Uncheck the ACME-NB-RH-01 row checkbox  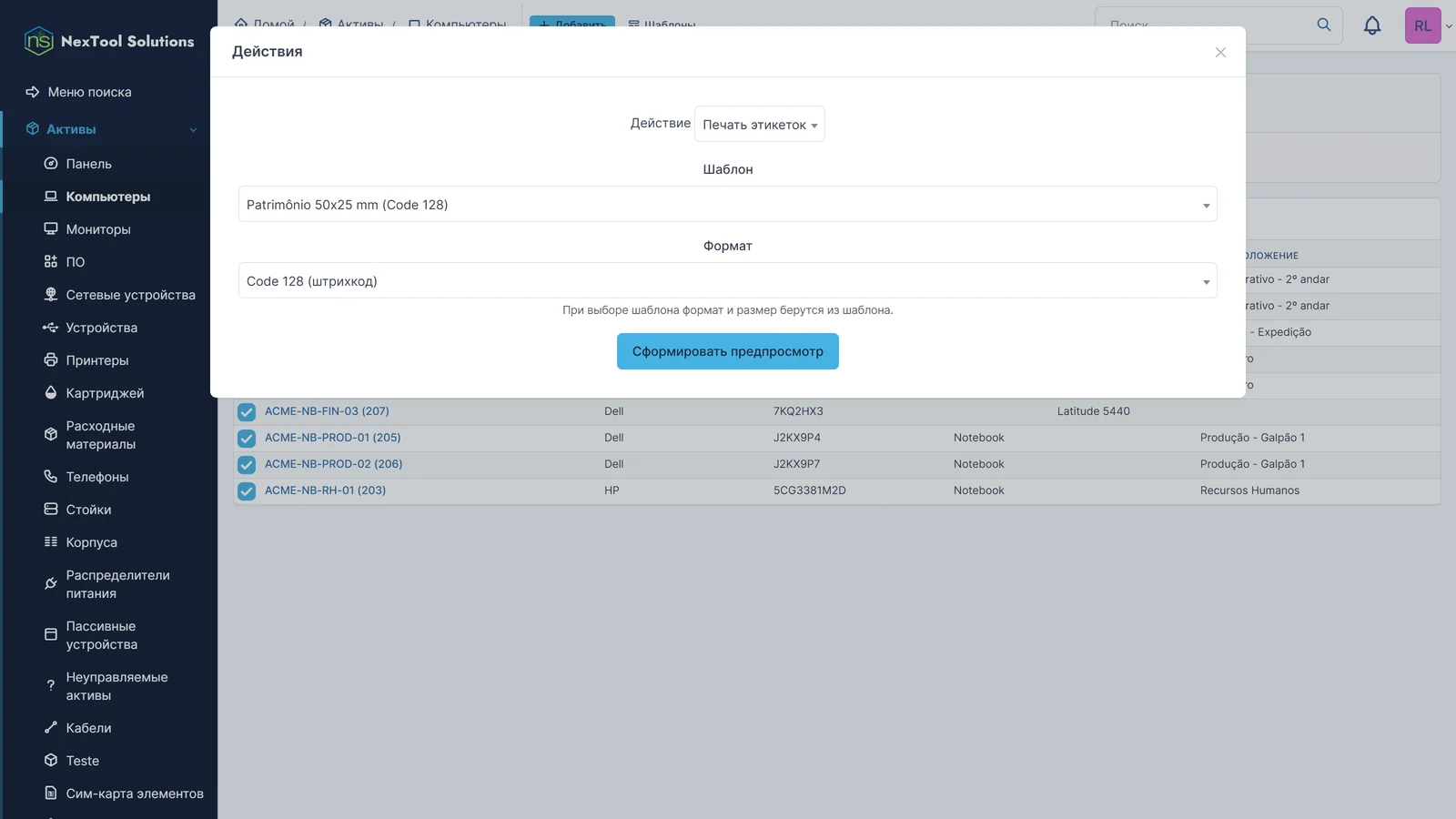coord(247,491)
